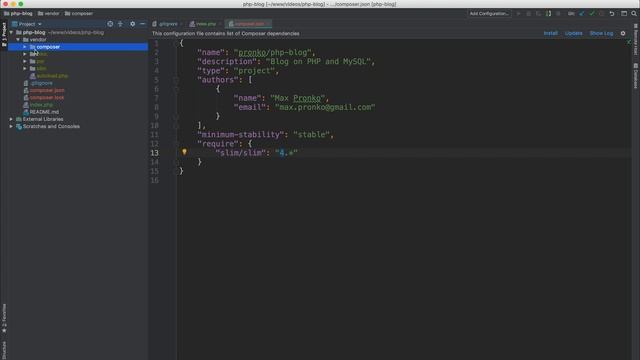Open Project panel gear settings
This screenshot has height=360, width=640.
click(x=132, y=24)
